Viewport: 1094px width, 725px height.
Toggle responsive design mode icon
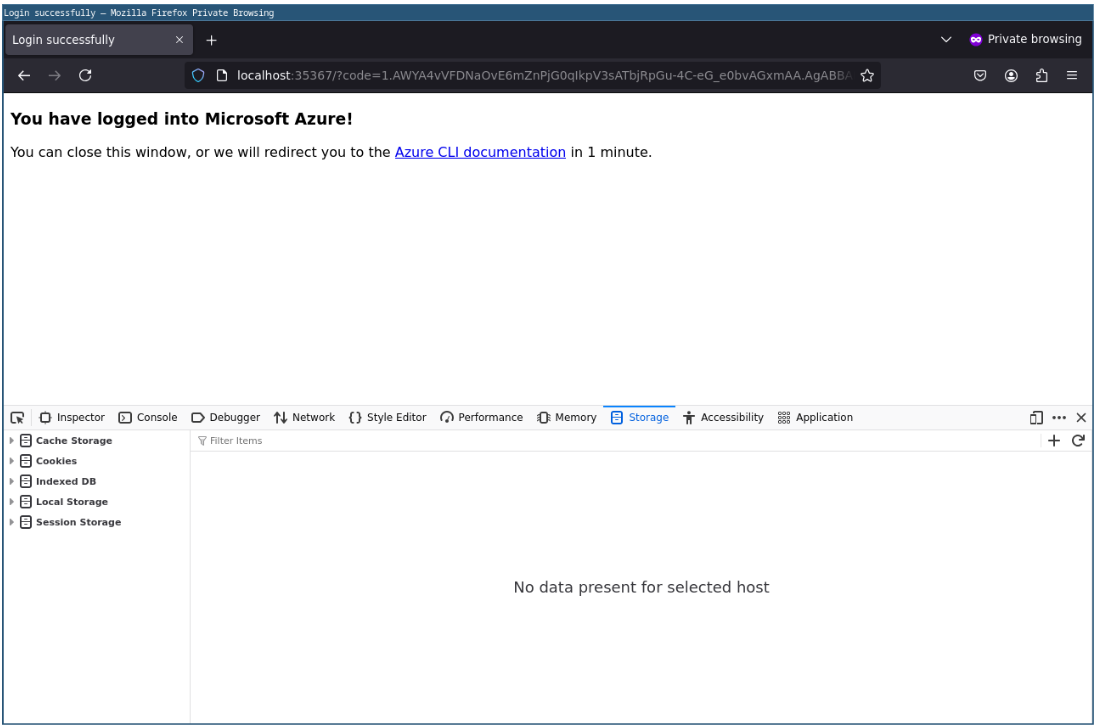1036,418
